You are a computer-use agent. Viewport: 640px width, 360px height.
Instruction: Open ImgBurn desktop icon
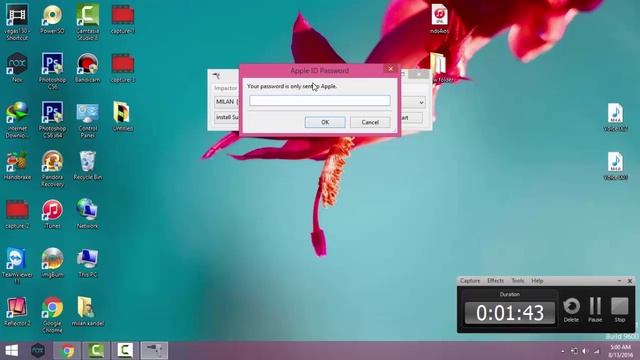tap(52, 262)
